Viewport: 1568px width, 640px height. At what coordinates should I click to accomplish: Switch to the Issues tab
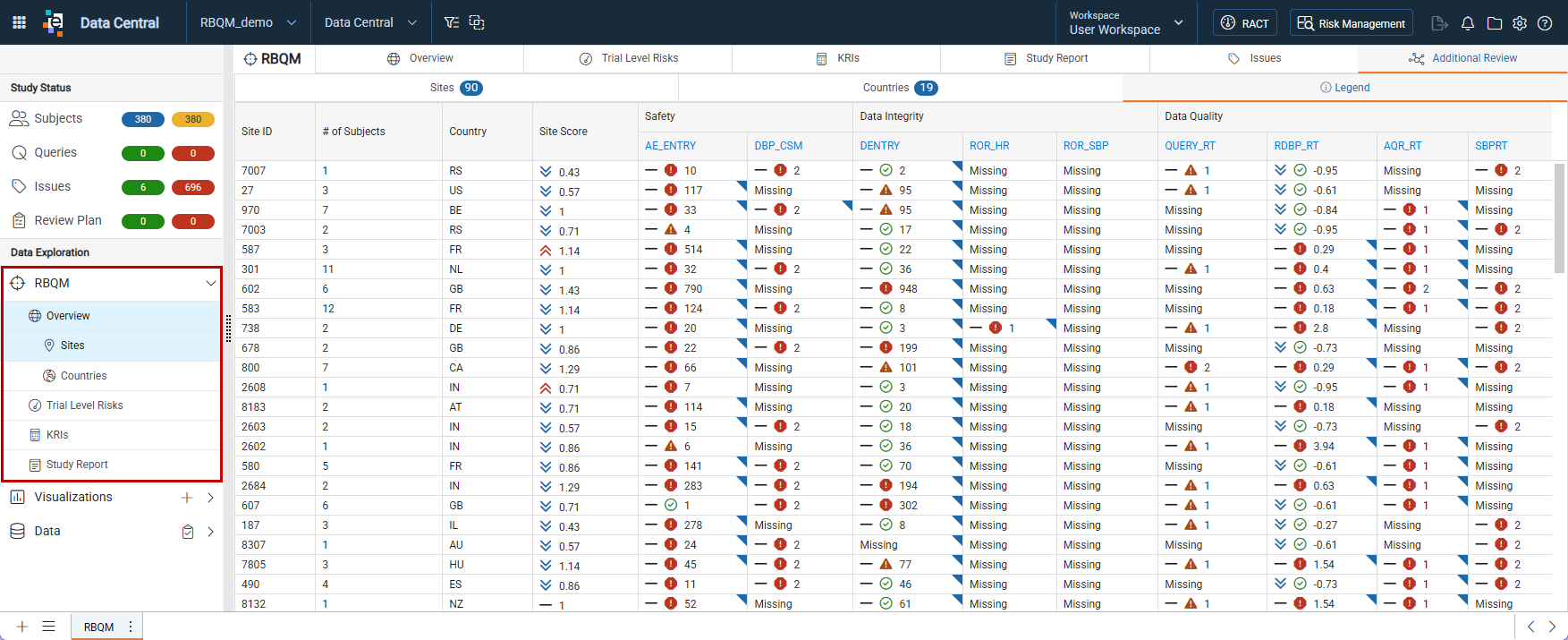1254,58
